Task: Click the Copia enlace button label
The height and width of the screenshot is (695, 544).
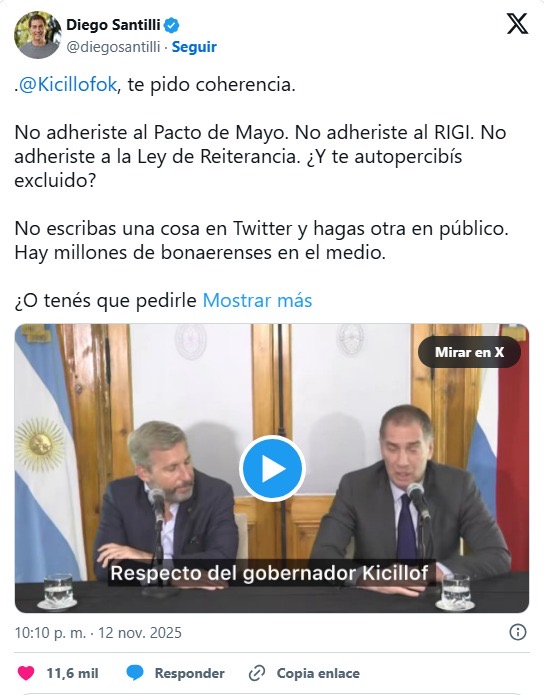Action: [318, 673]
